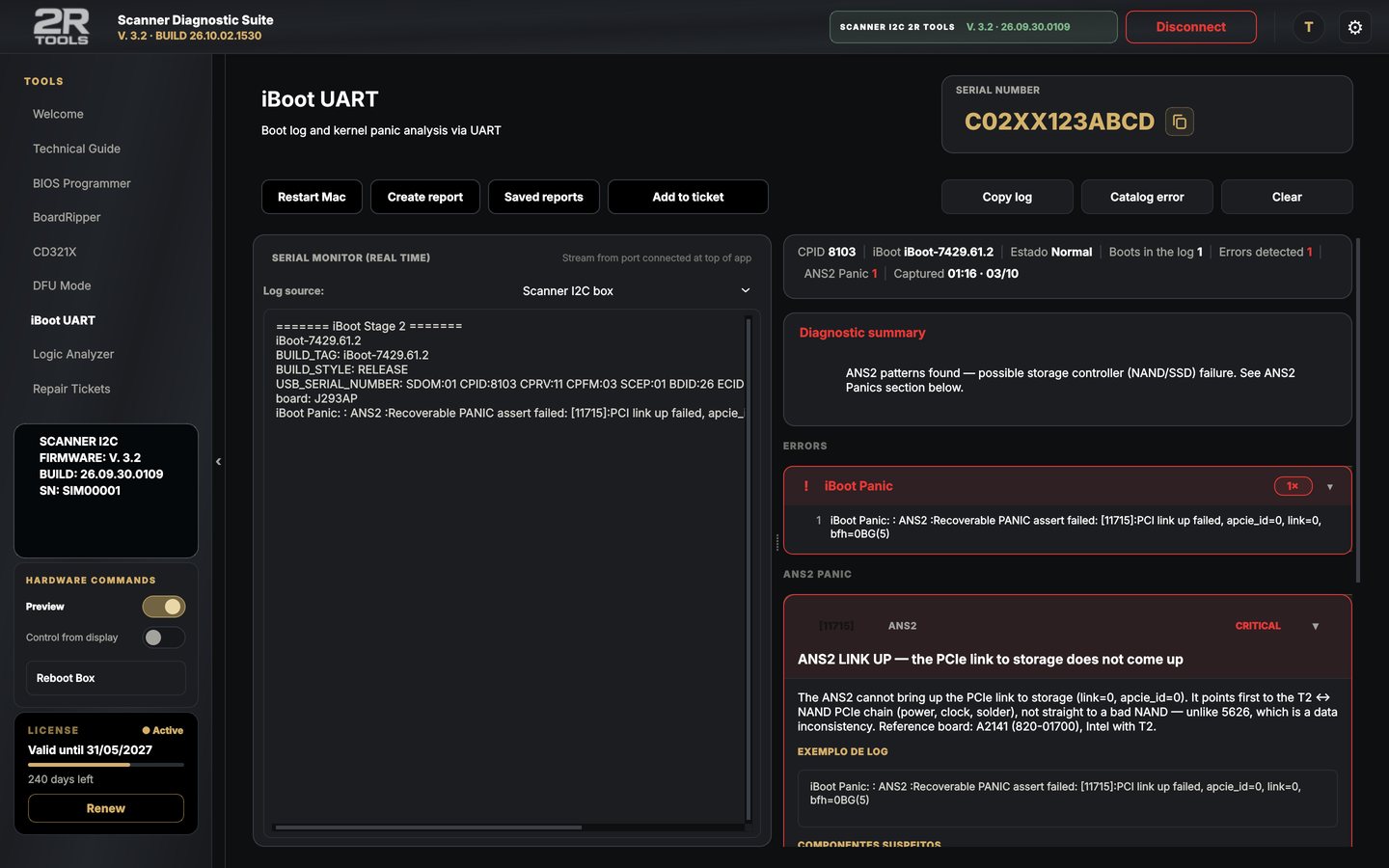Toggle the Preview switch off
This screenshot has width=1389, height=868.
[164, 607]
